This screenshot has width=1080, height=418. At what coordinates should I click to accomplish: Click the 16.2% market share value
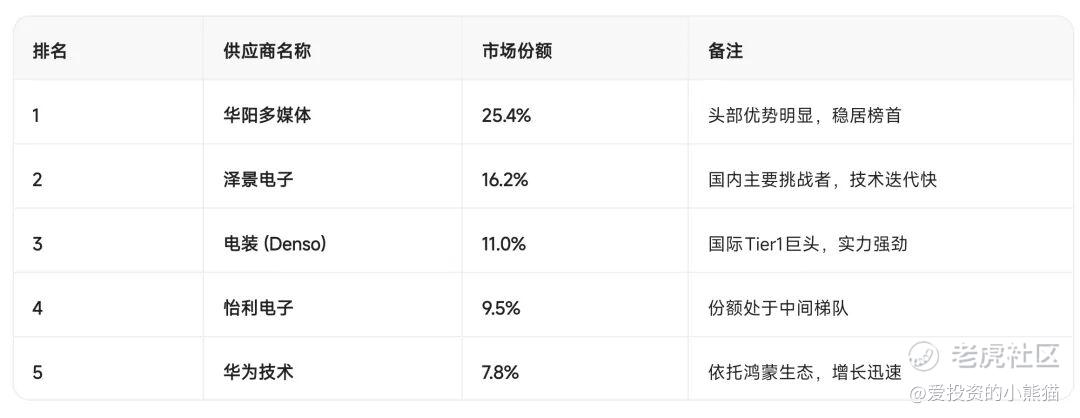(505, 180)
